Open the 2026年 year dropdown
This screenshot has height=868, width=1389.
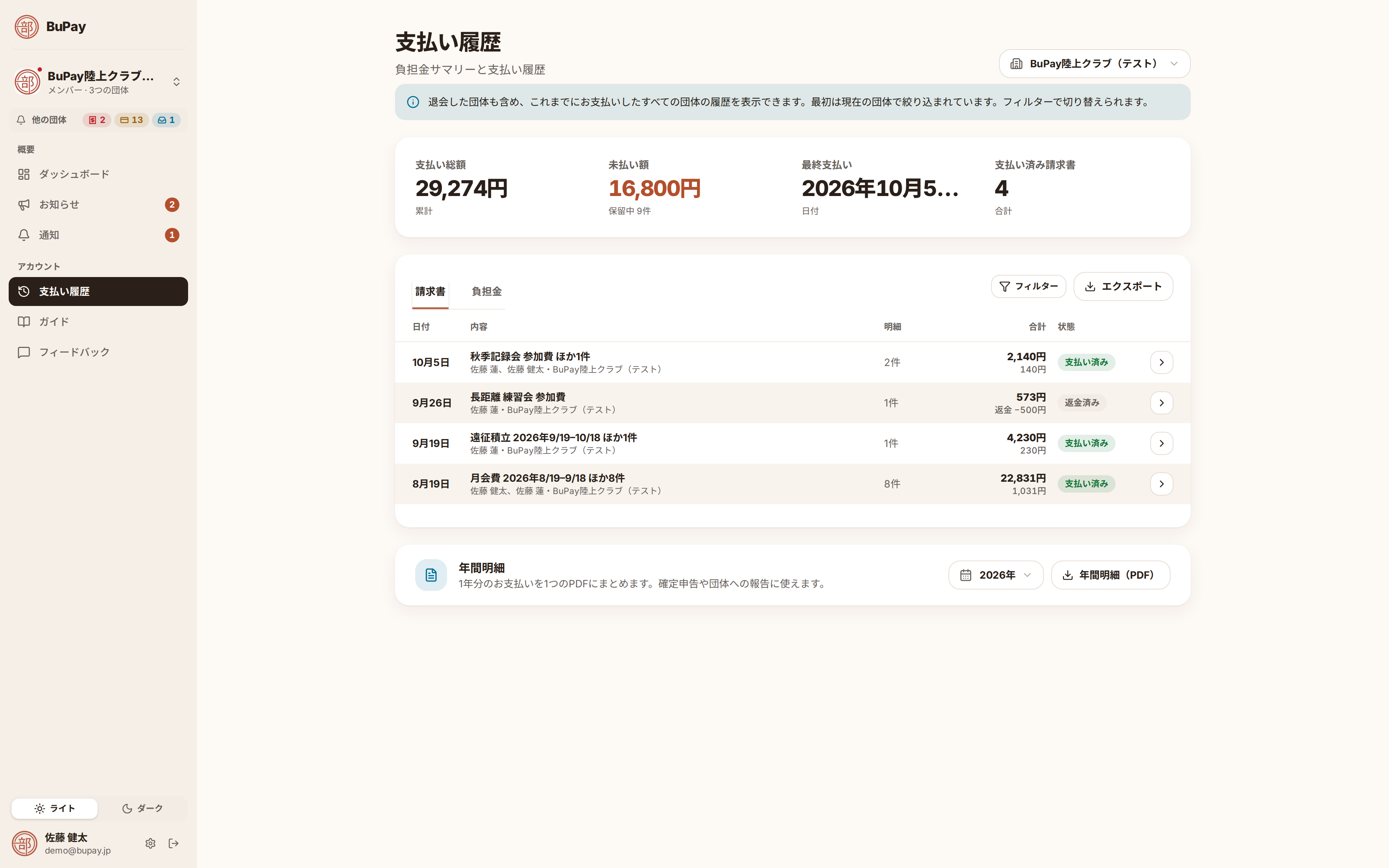995,575
